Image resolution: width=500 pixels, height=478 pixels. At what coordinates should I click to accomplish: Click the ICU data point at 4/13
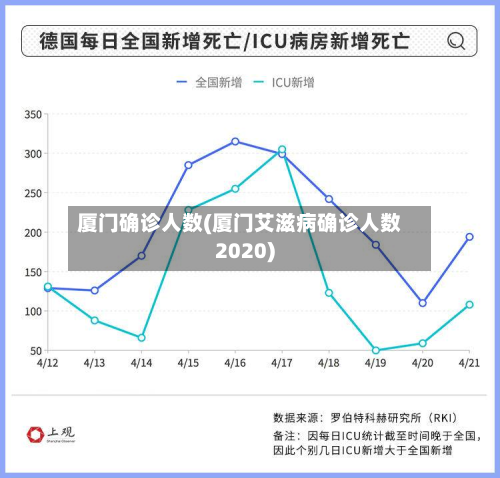tap(95, 320)
